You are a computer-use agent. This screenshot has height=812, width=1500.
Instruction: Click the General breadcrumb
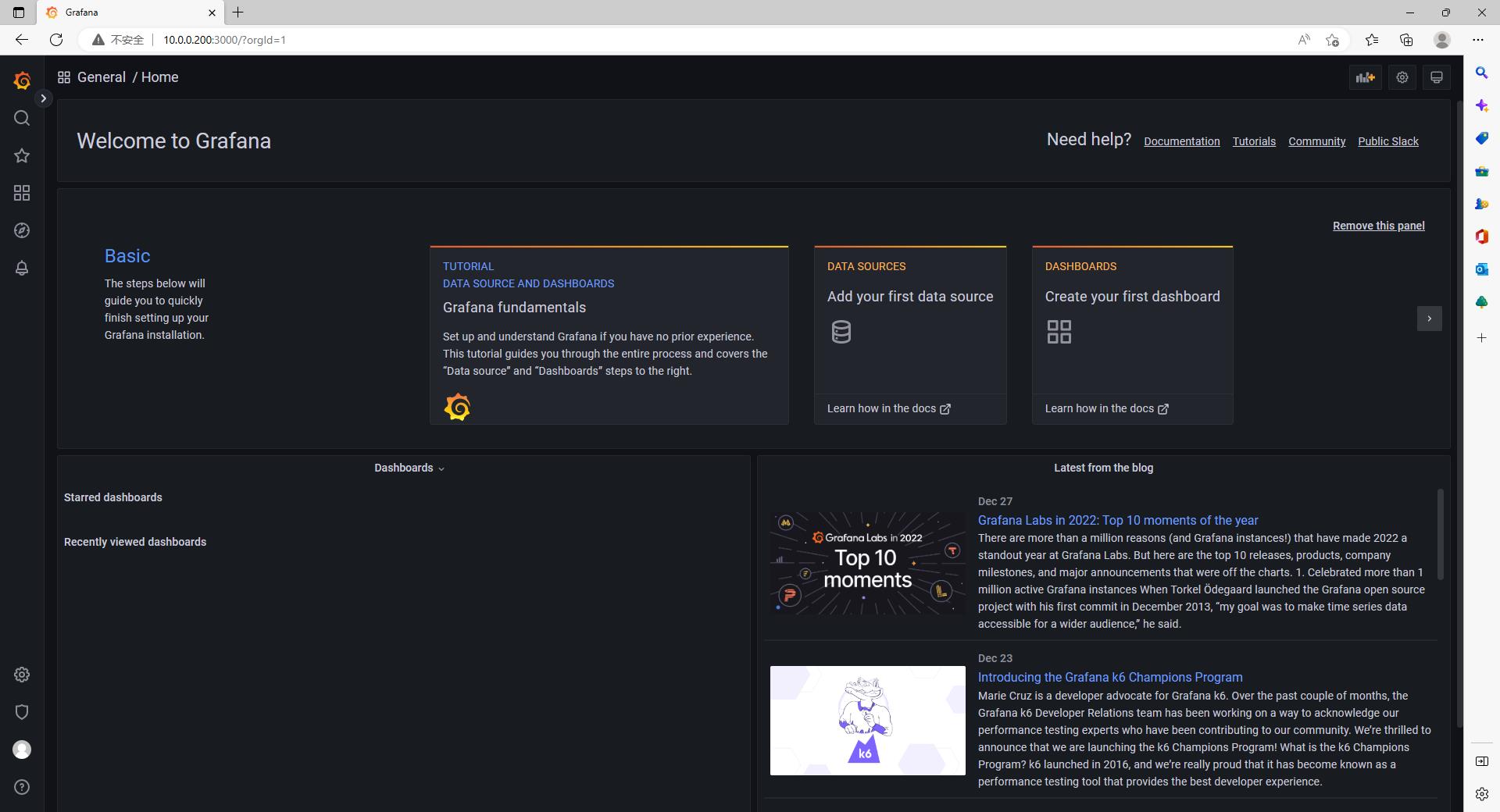point(102,77)
